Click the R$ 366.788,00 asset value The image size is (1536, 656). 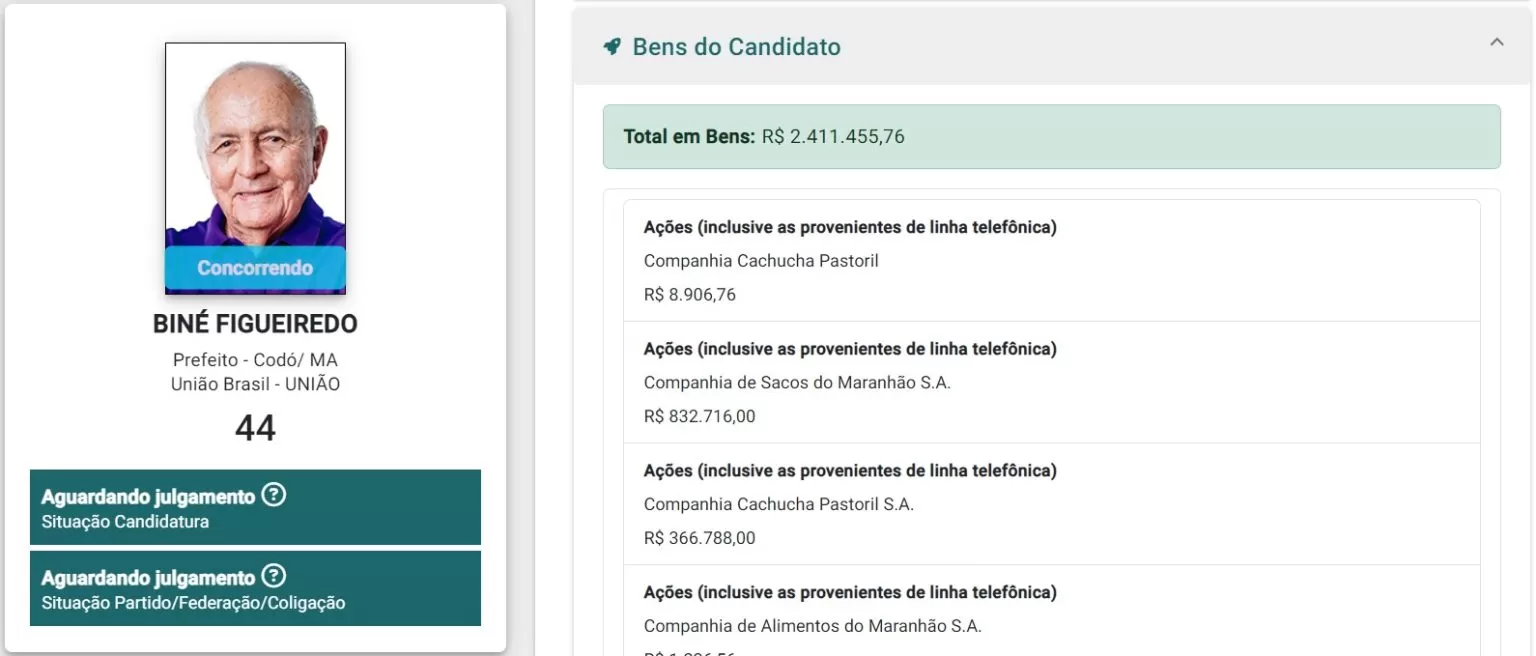(x=700, y=539)
